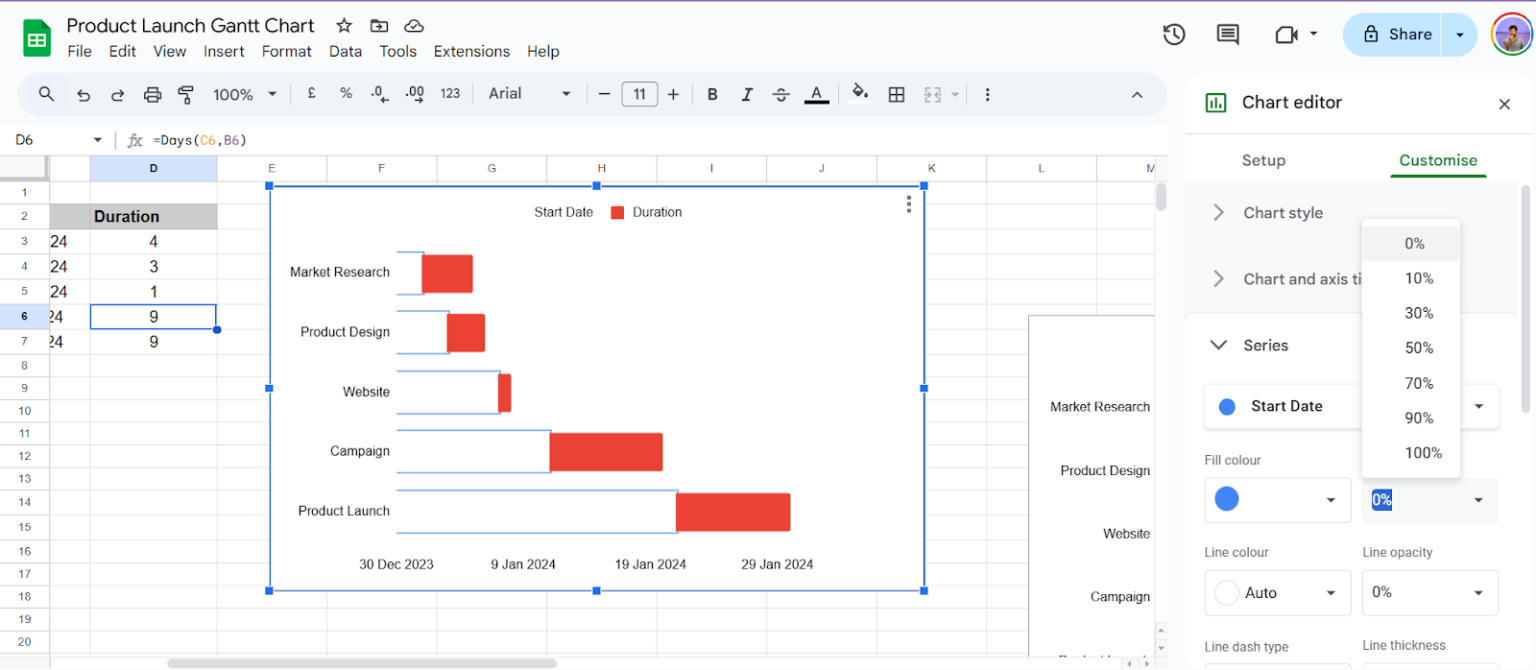Switch to the Setup tab
Image resolution: width=1536 pixels, height=670 pixels.
pos(1264,160)
